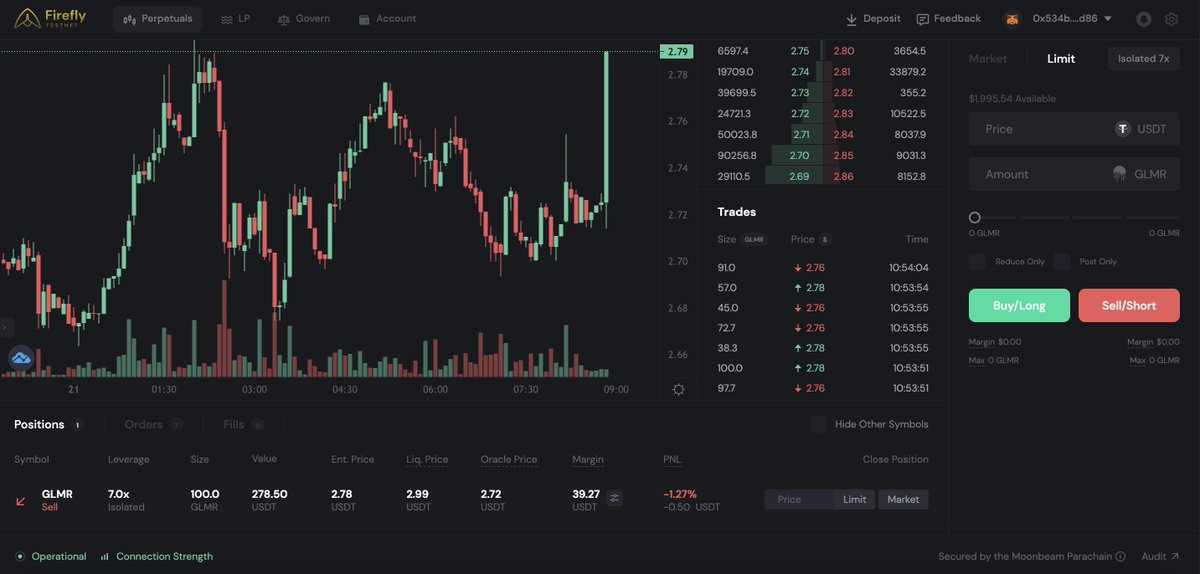Click the GLMR sell arrow icon
The width and height of the screenshot is (1200, 574).
click(x=21, y=500)
